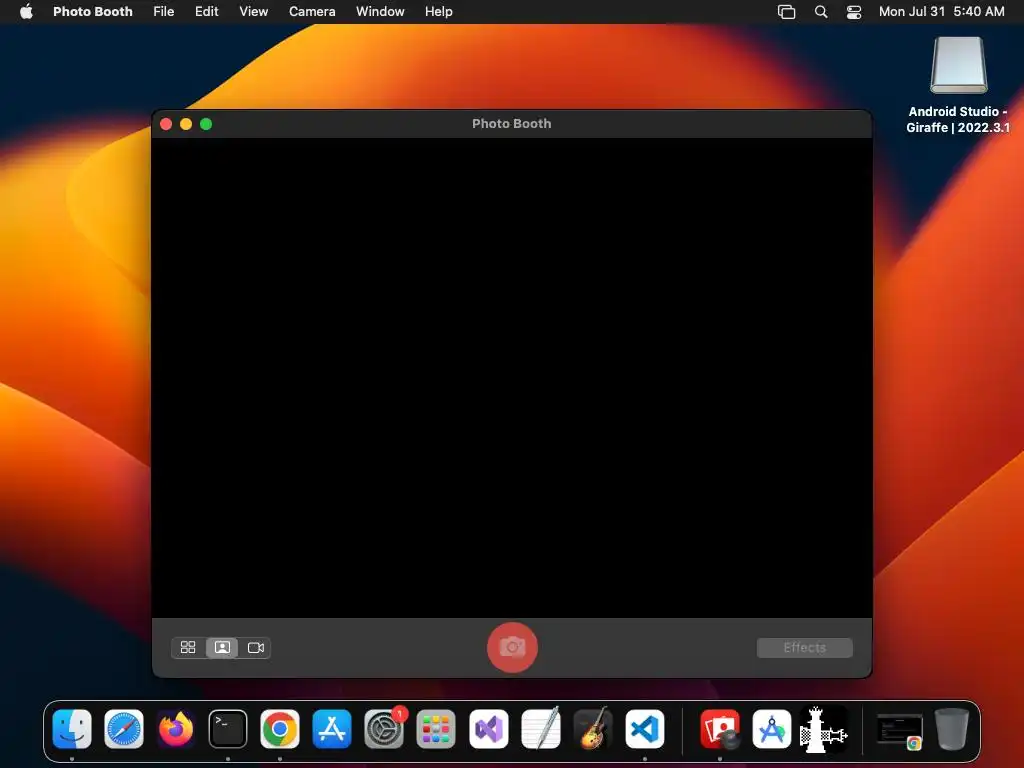Open the Apple menu

coord(26,12)
